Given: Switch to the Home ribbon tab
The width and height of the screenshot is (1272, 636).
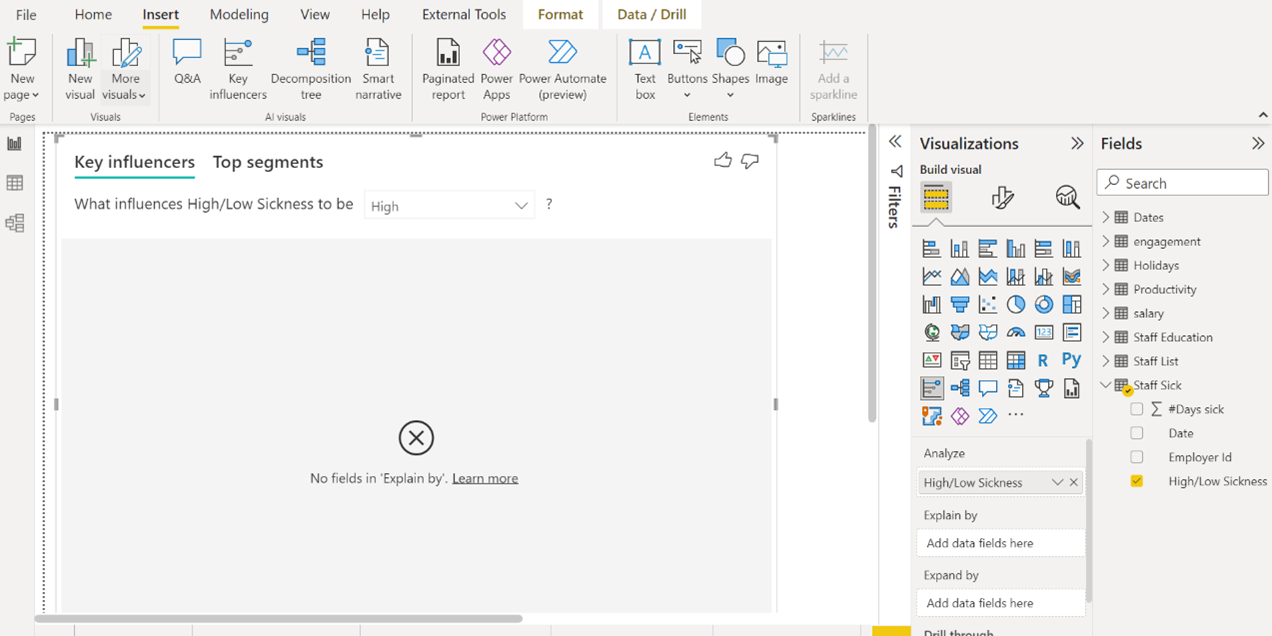Looking at the screenshot, I should [93, 15].
